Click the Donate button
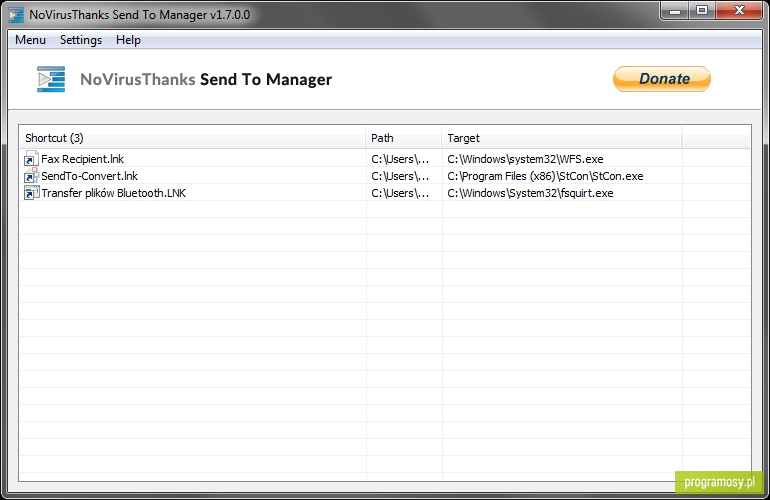770x500 pixels. (x=661, y=79)
